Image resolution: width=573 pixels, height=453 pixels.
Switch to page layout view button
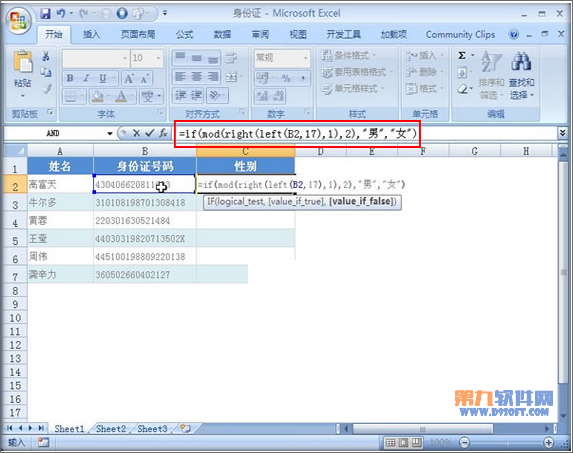(403, 443)
